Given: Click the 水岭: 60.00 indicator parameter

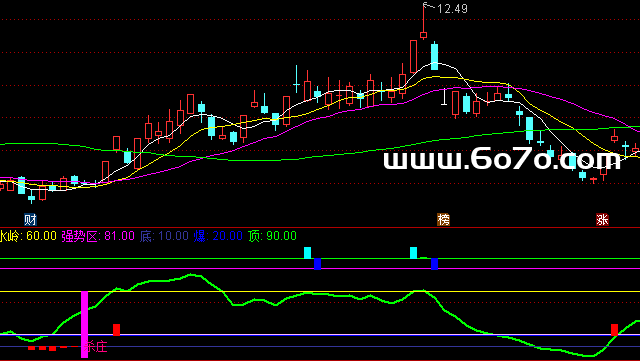Looking at the screenshot, I should 28,236.
